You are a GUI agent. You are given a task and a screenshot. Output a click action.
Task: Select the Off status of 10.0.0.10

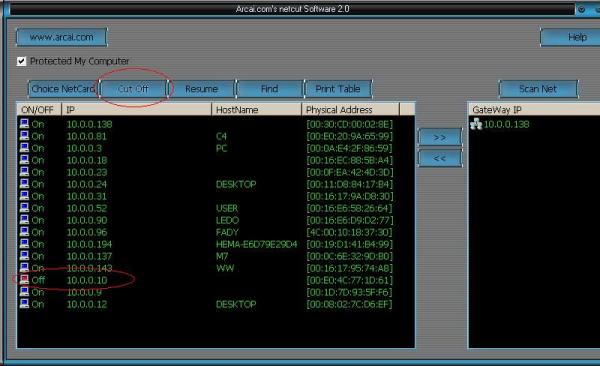tap(38, 280)
